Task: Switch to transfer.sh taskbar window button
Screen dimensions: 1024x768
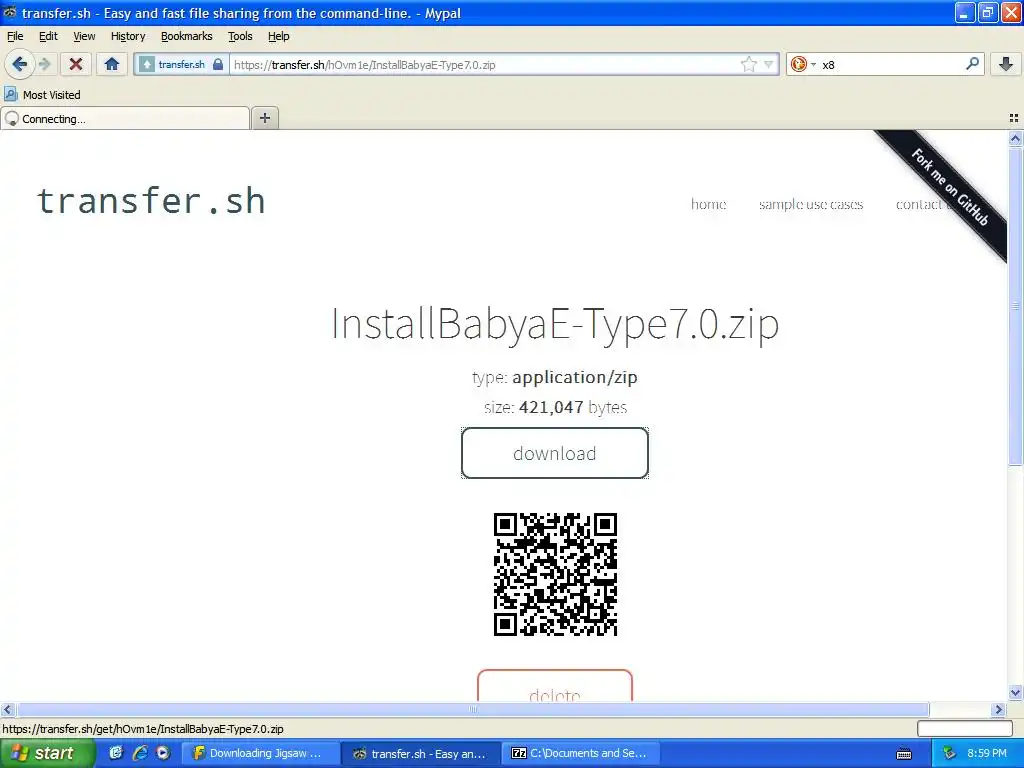Action: pyautogui.click(x=421, y=754)
